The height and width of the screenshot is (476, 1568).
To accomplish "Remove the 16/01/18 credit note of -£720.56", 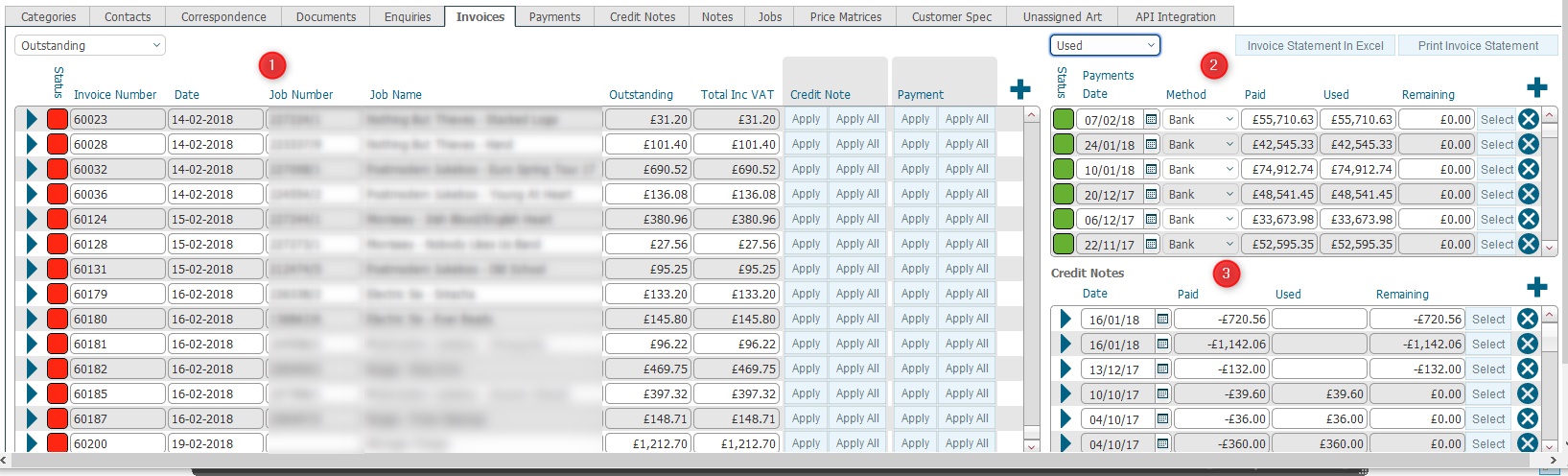I will pos(1528,319).
